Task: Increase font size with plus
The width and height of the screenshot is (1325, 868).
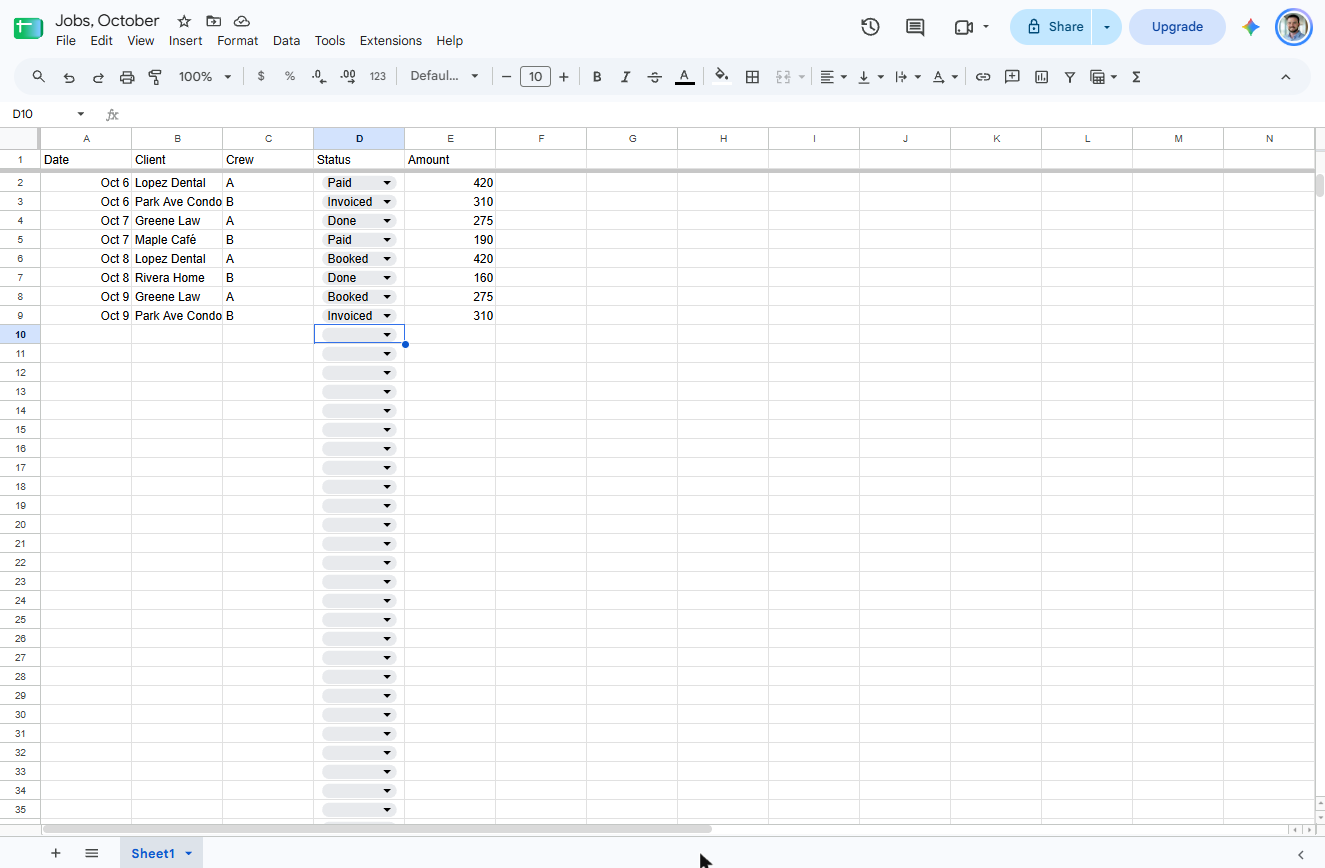Action: [x=564, y=77]
